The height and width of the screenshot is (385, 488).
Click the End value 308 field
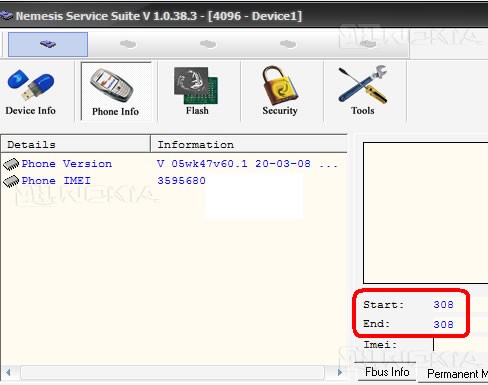point(443,324)
